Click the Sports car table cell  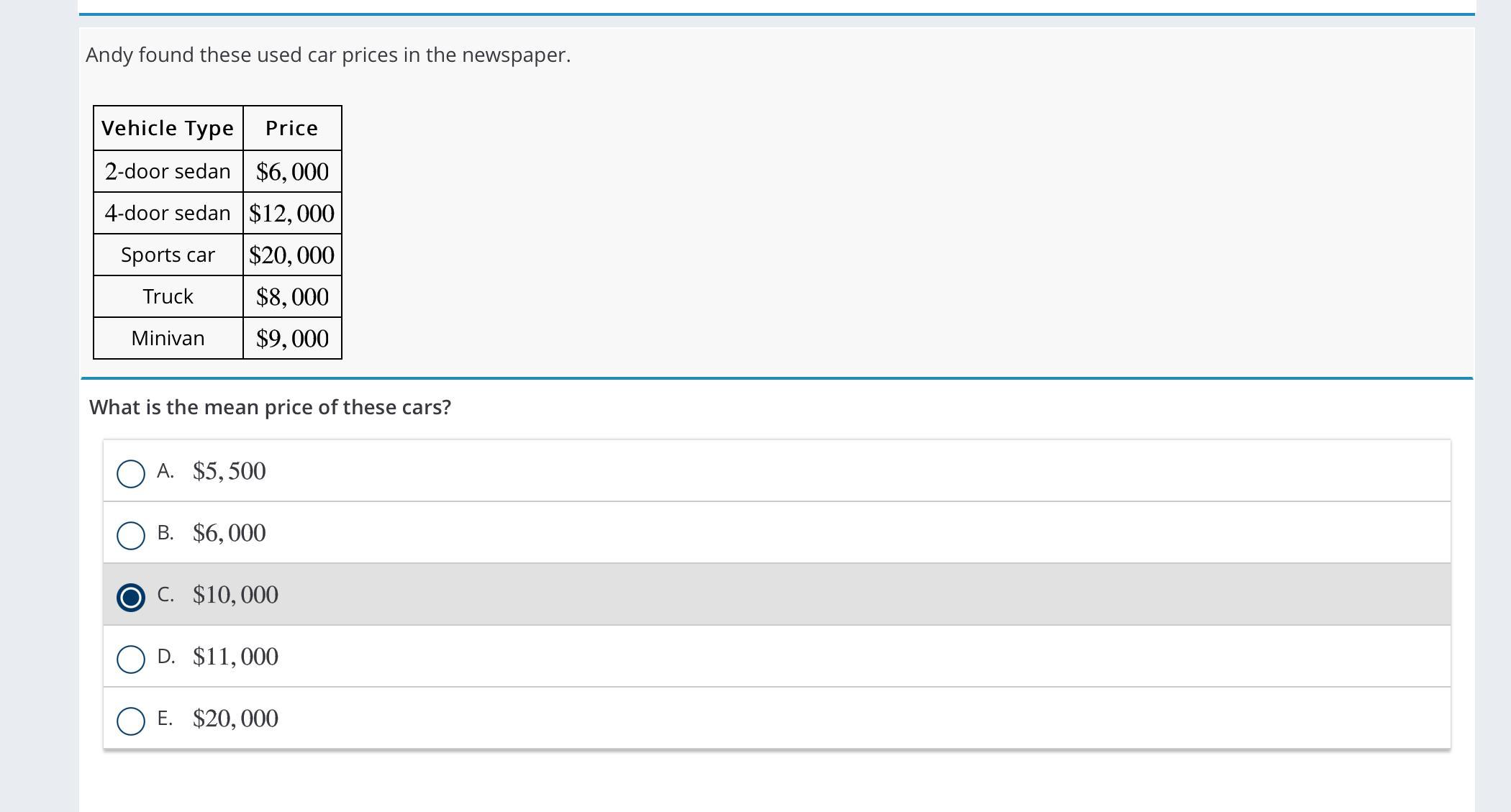click(x=168, y=255)
